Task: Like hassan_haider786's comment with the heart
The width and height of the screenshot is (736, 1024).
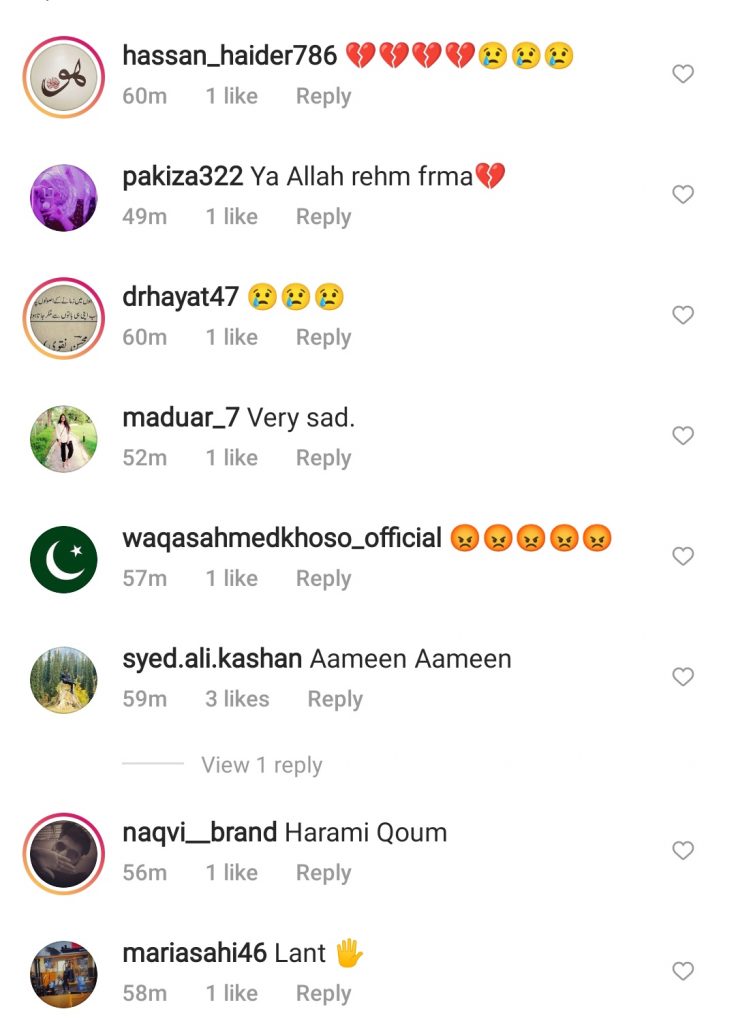Action: pyautogui.click(x=682, y=74)
